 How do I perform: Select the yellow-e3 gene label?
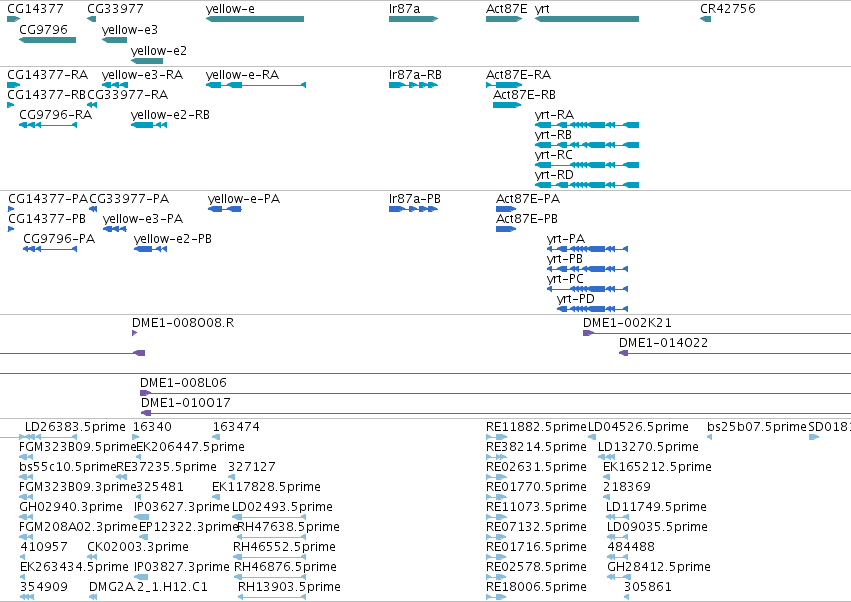(130, 30)
